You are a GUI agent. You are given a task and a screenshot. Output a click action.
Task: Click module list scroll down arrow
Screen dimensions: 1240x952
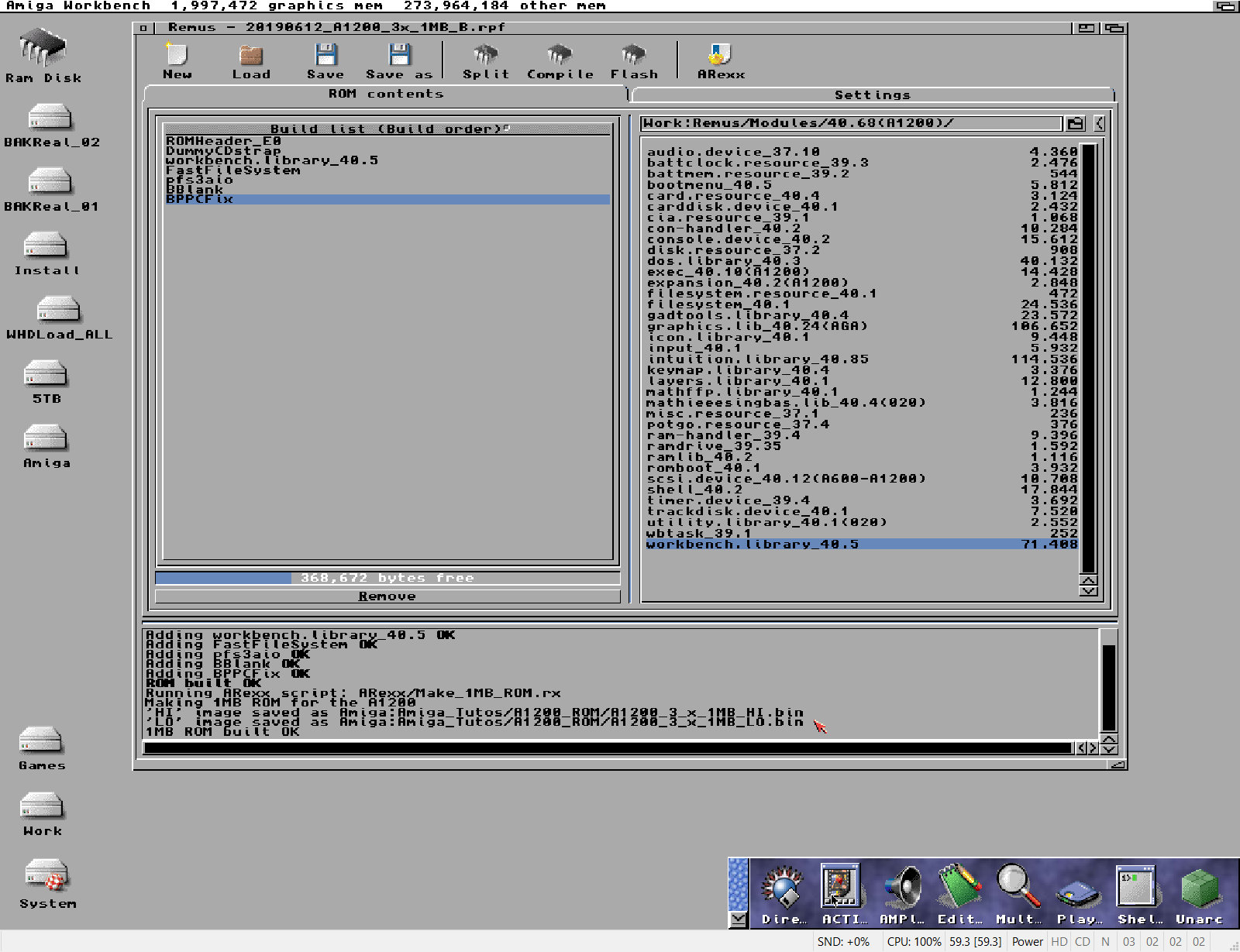click(x=1088, y=591)
